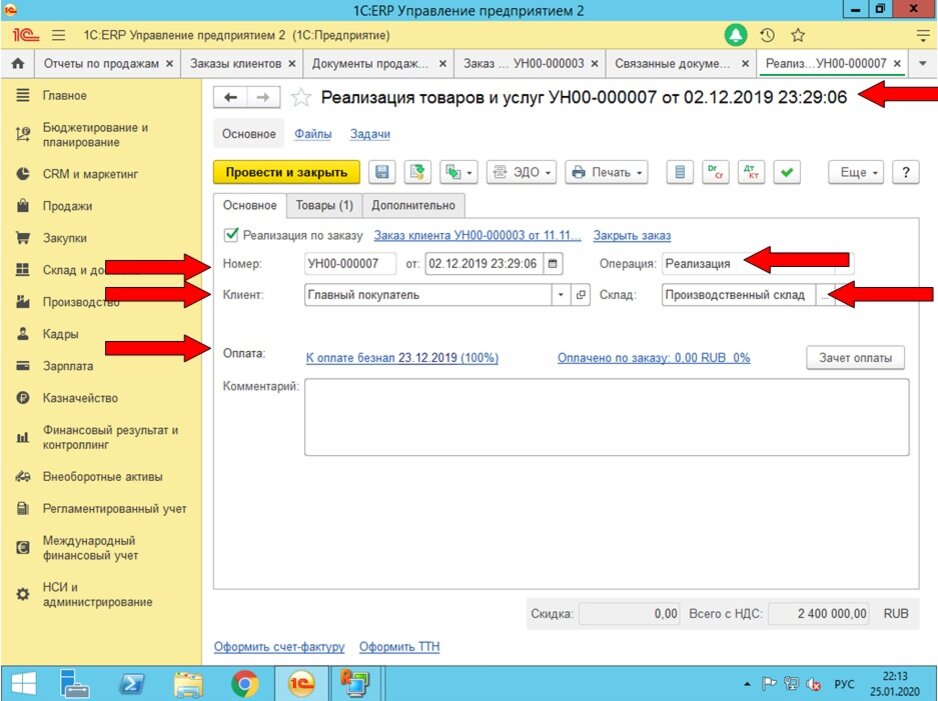
Task: Open the Зарплата section
Action: [68, 366]
